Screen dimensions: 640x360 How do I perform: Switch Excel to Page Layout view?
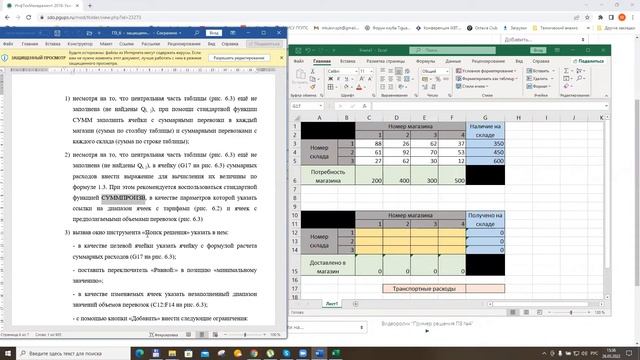pos(526,312)
